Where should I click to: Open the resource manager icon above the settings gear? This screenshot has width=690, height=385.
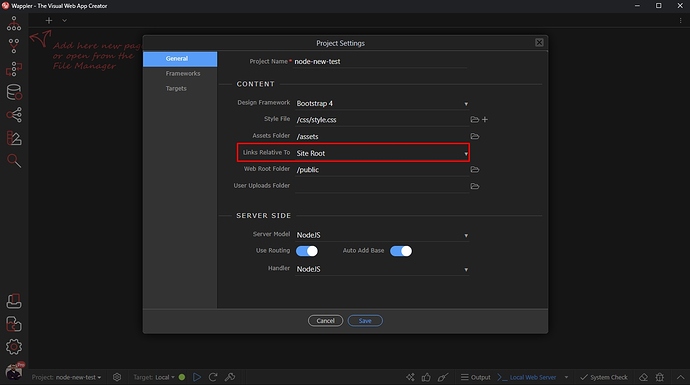click(x=14, y=324)
